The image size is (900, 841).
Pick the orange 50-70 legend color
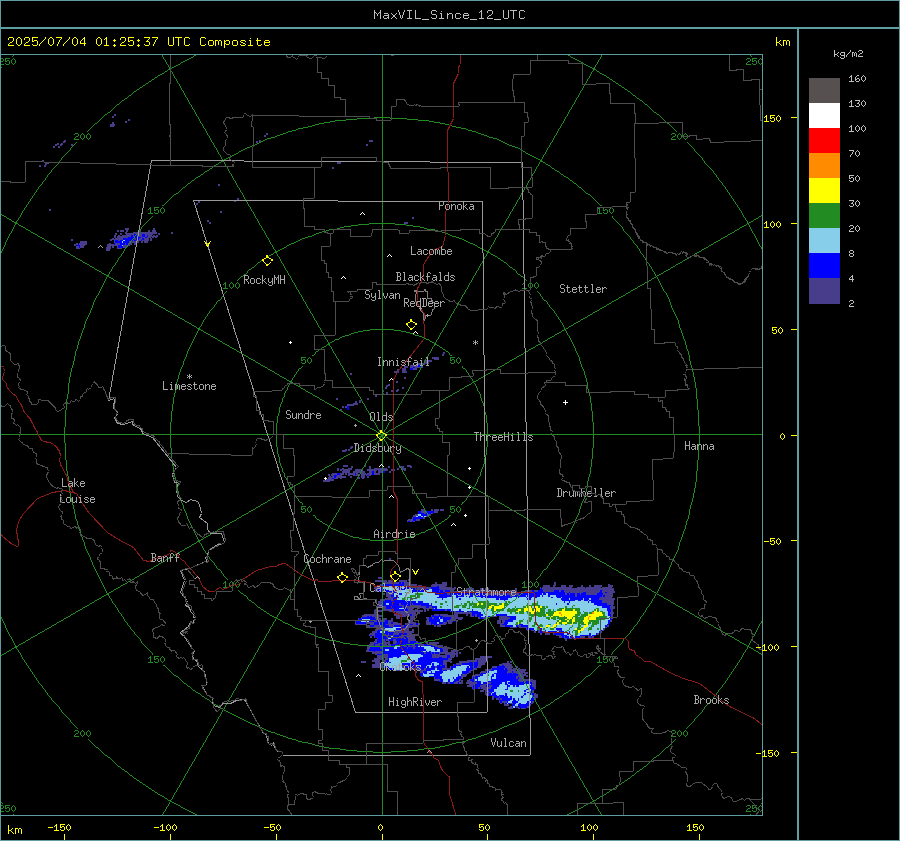click(824, 166)
